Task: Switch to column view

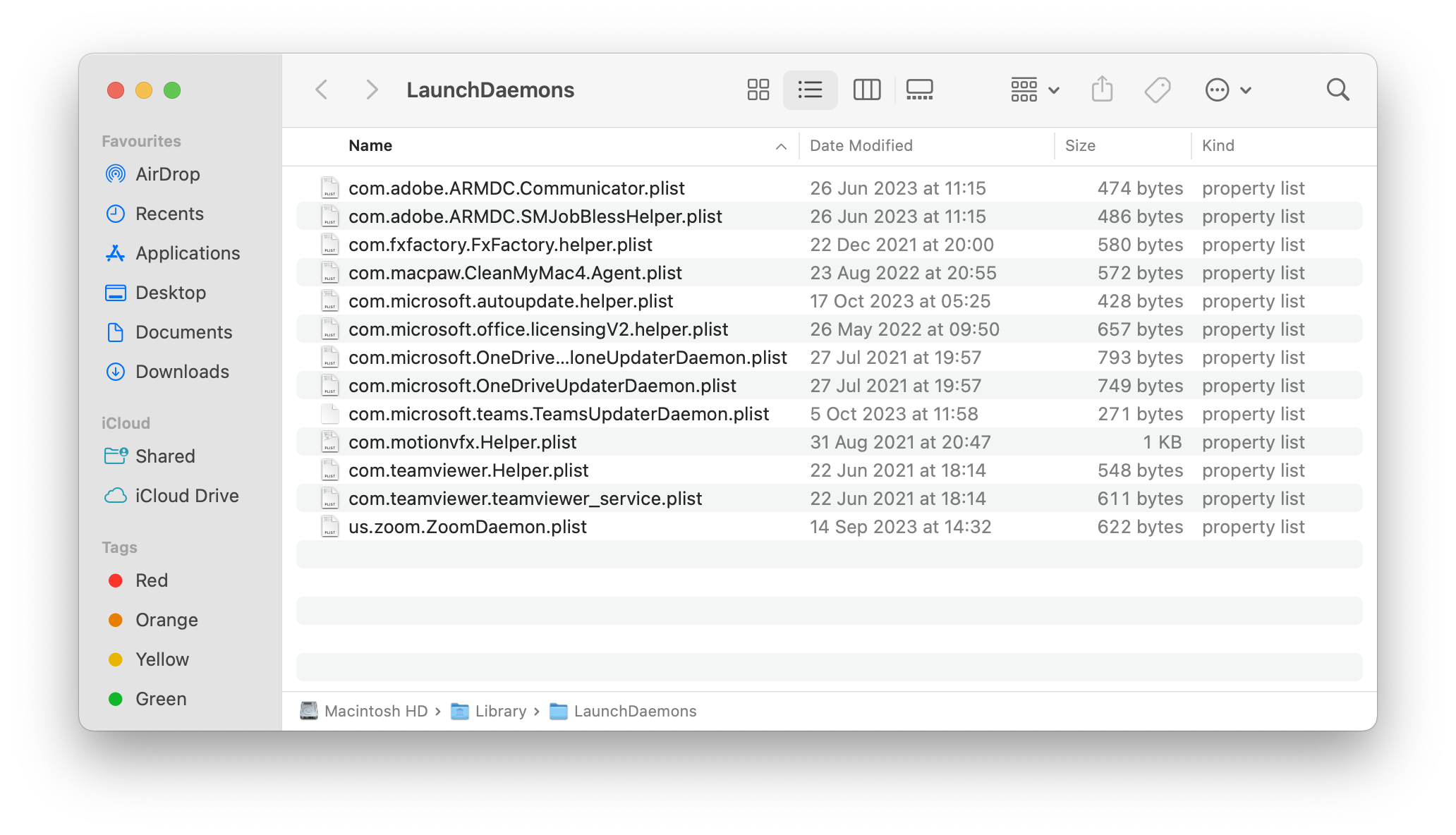Action: click(866, 90)
